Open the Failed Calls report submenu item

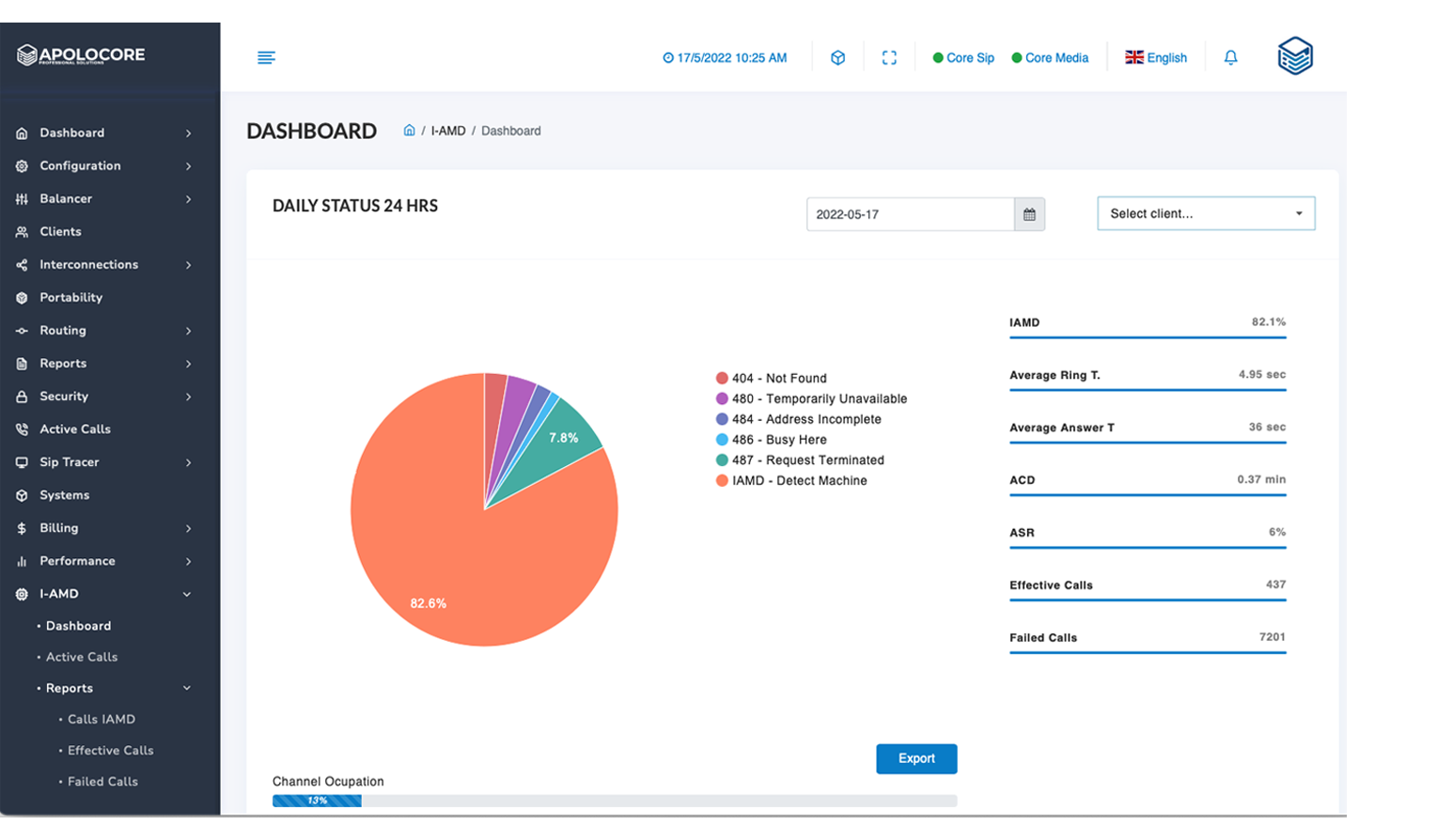tap(102, 782)
